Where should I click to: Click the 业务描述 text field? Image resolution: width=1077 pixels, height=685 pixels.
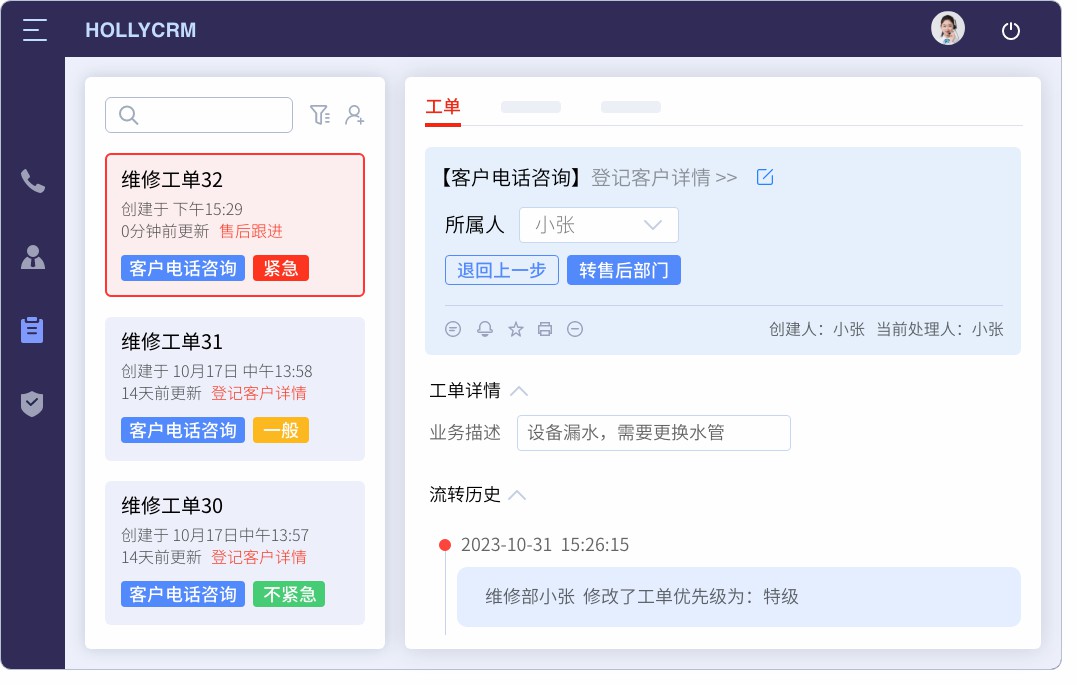653,433
